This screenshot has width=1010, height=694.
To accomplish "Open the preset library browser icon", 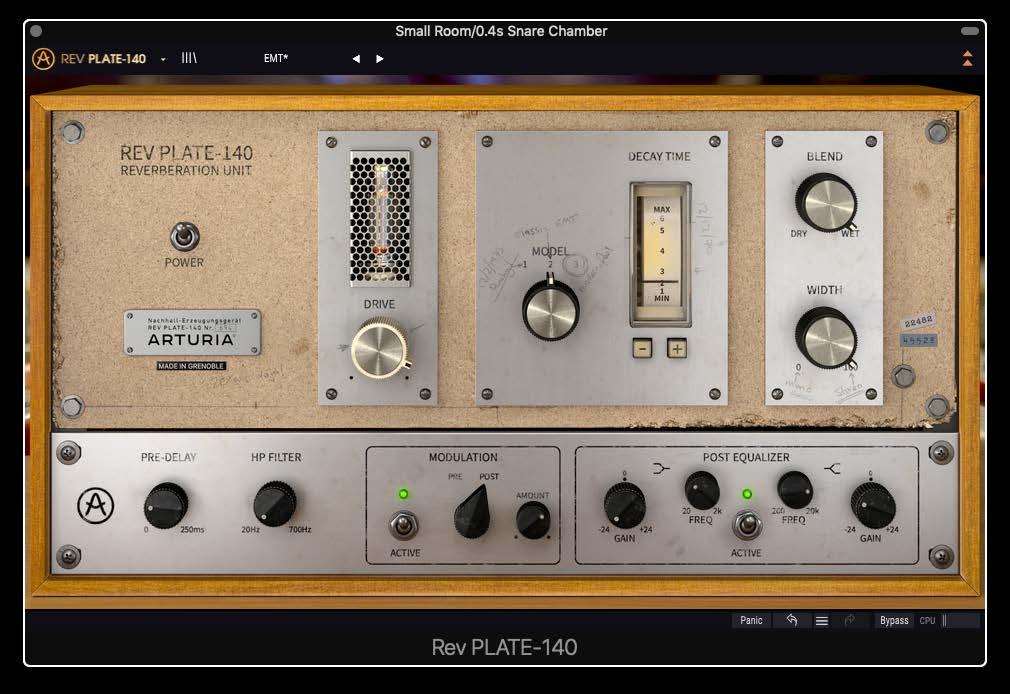I will [x=189, y=58].
